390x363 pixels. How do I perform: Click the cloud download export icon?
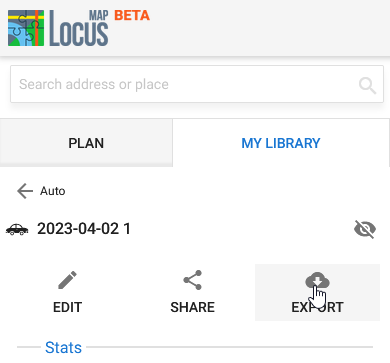pos(317,280)
